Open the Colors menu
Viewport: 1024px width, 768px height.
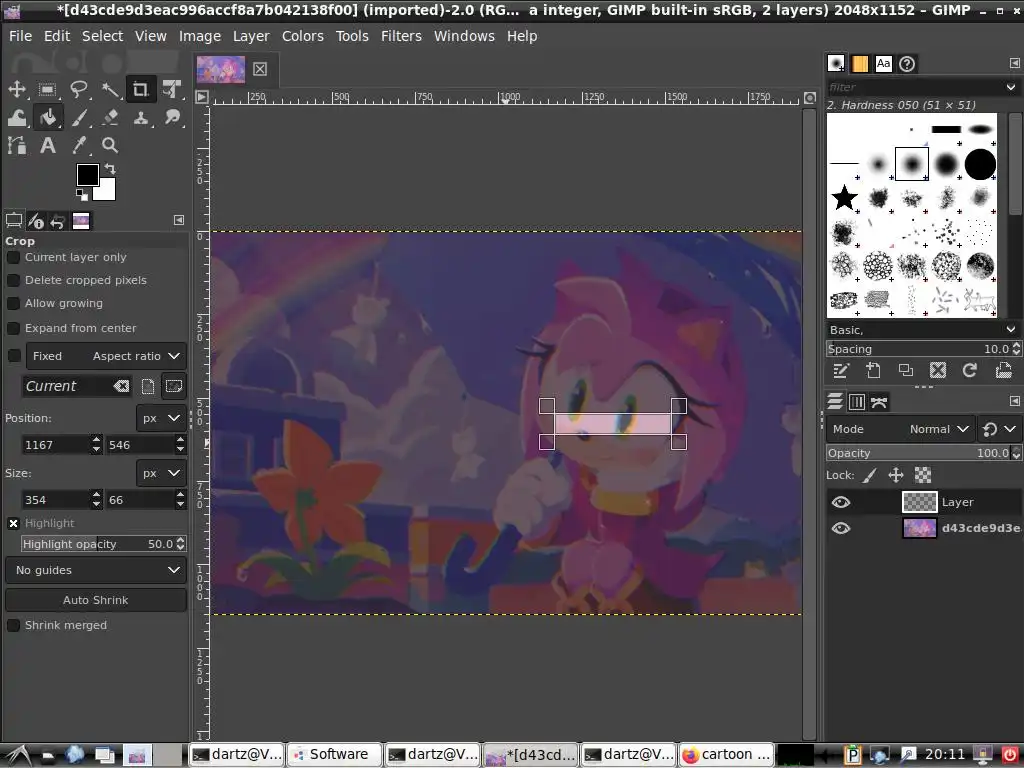pos(302,36)
